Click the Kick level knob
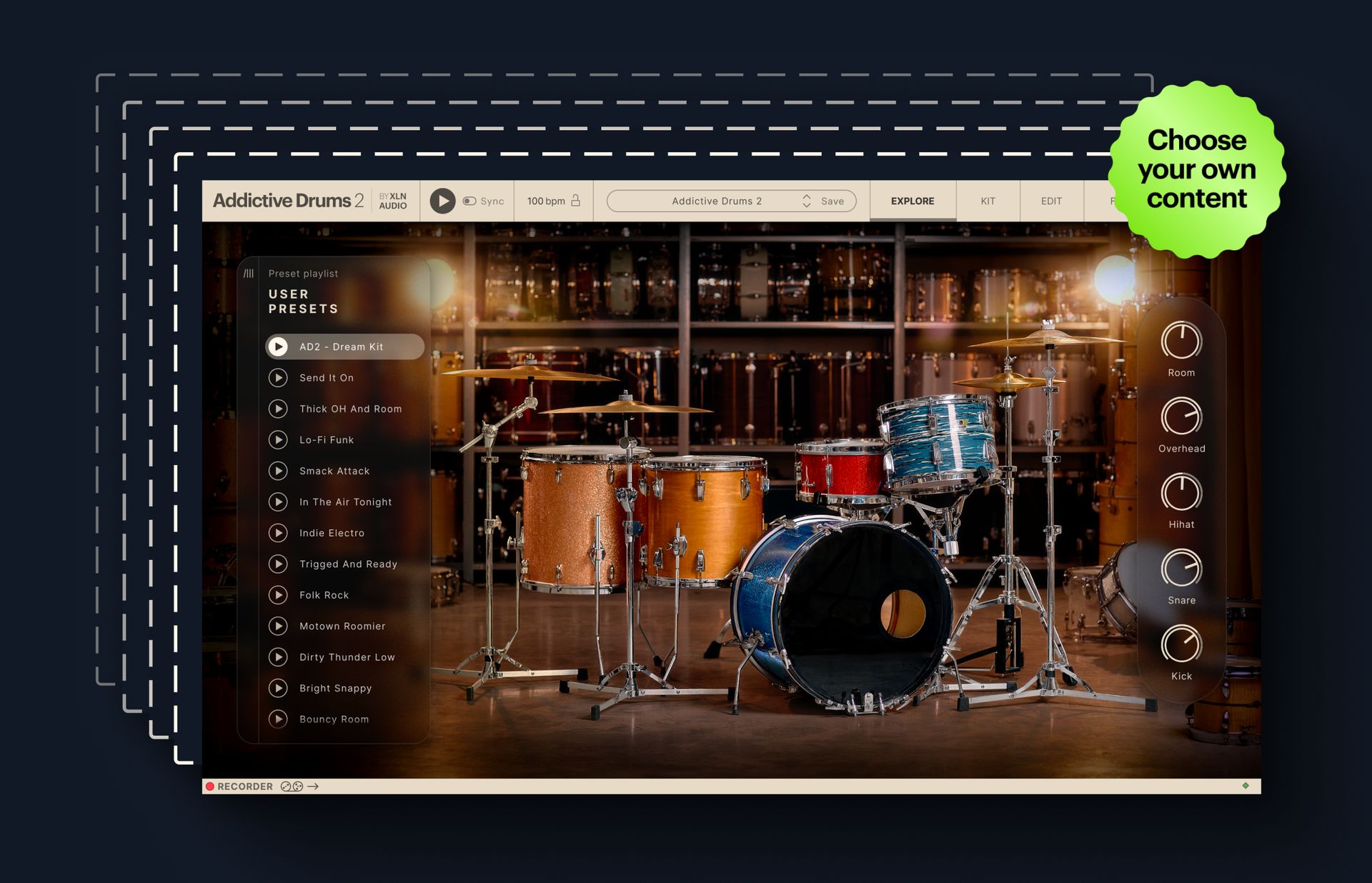1372x883 pixels. [1181, 644]
